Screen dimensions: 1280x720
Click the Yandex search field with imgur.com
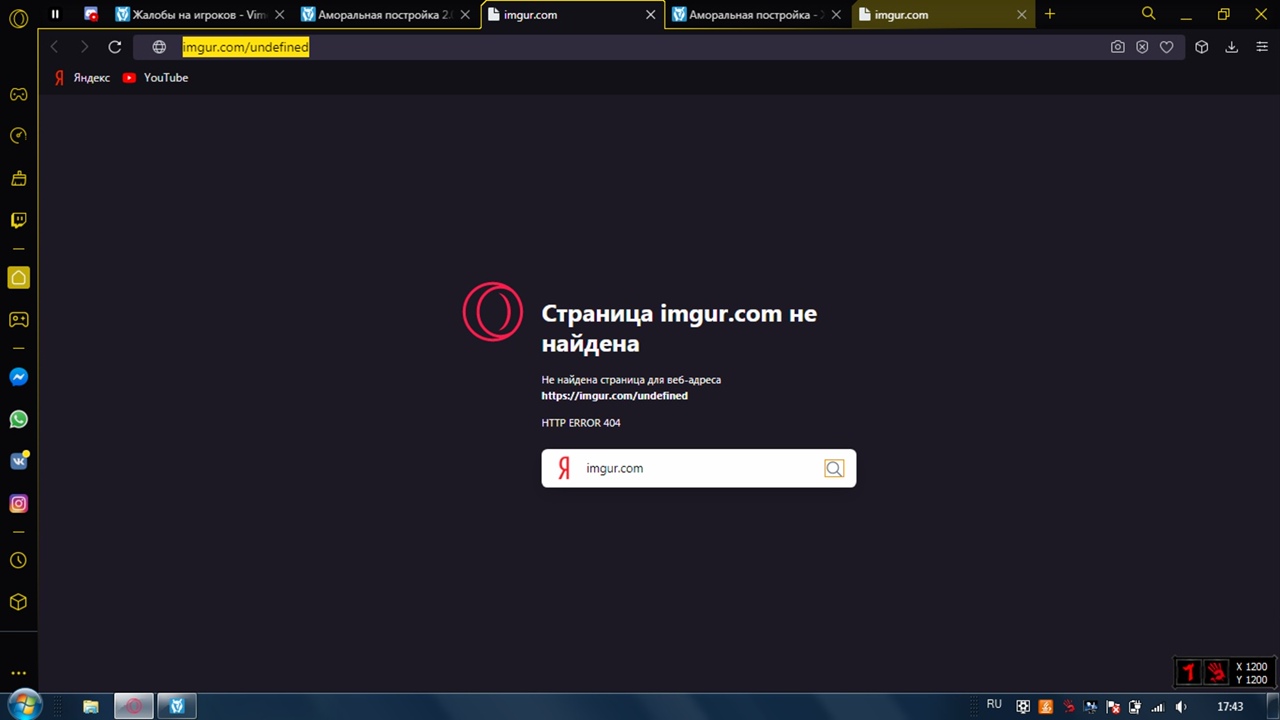(698, 468)
